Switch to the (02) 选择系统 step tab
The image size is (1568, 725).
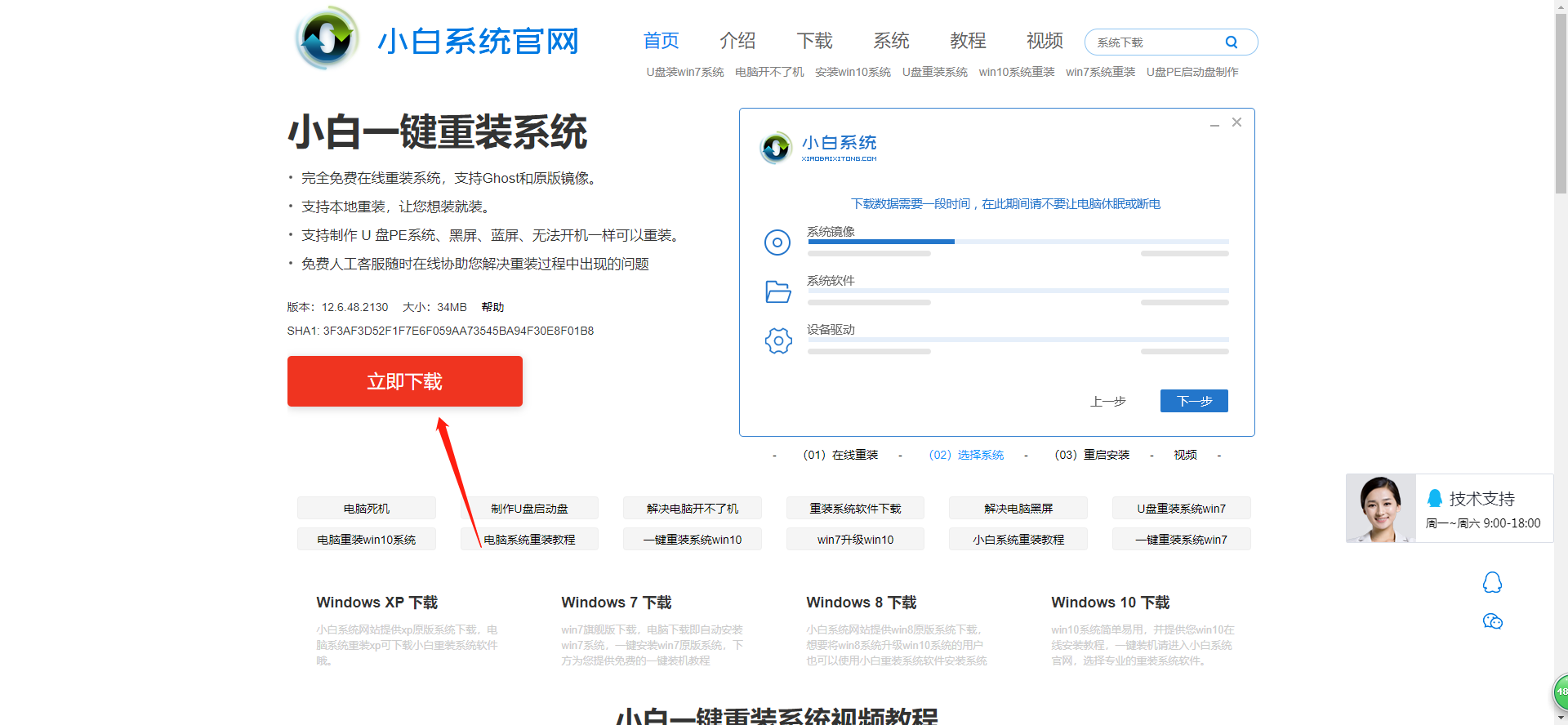tap(966, 455)
